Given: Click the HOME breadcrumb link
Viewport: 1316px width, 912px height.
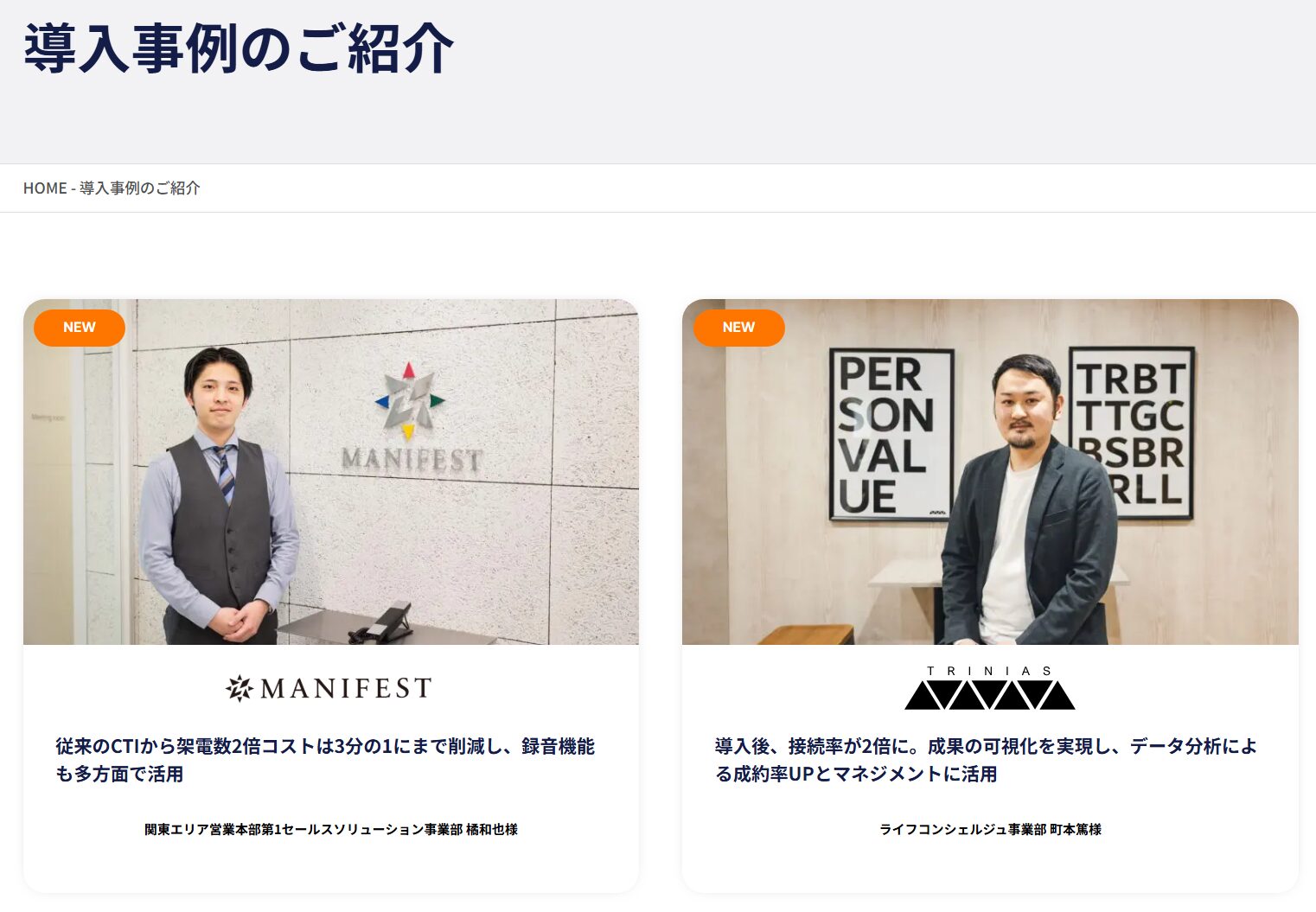Looking at the screenshot, I should [45, 188].
